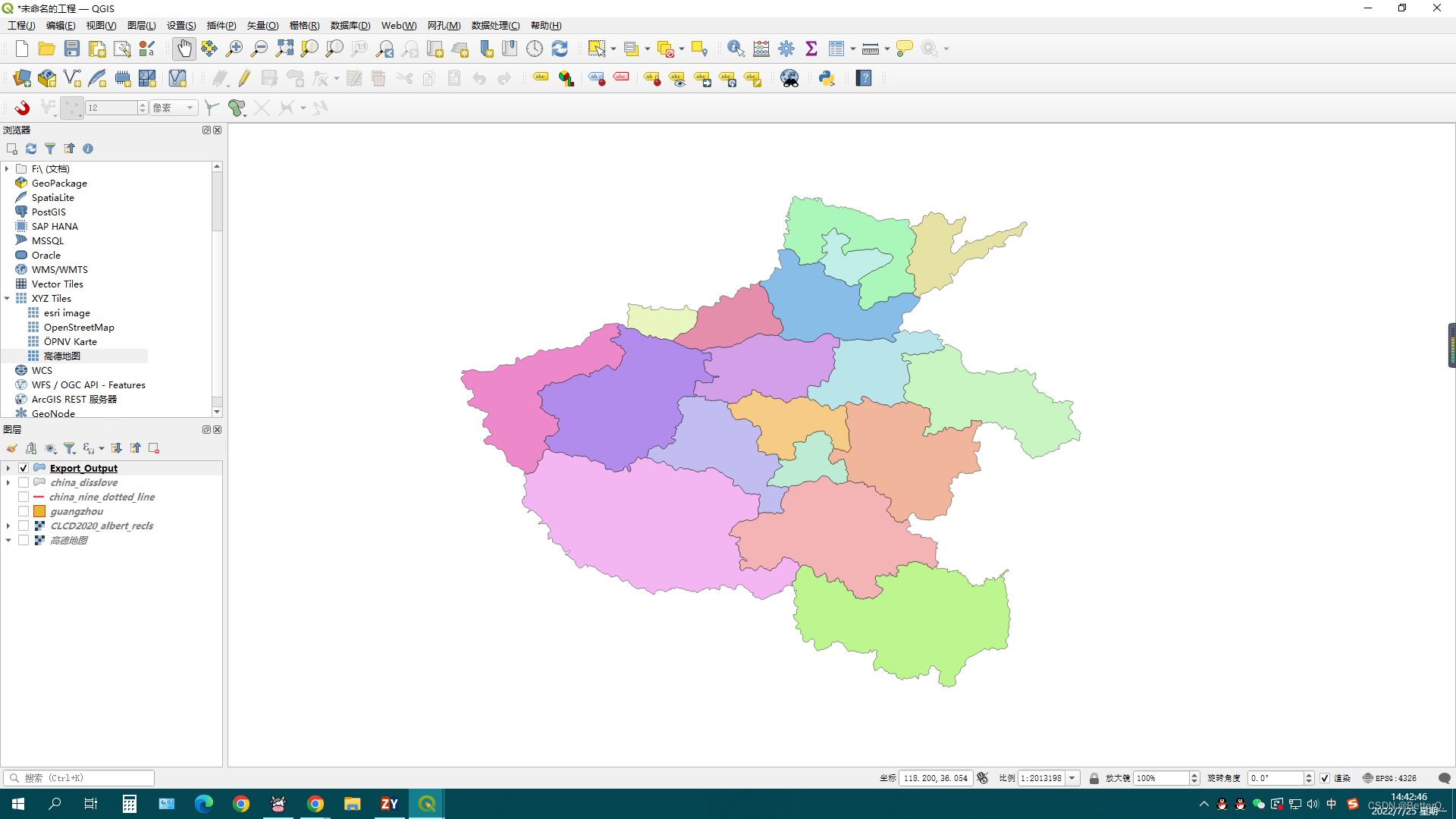
Task: Open the 插件(P) plugins menu
Action: (x=221, y=25)
